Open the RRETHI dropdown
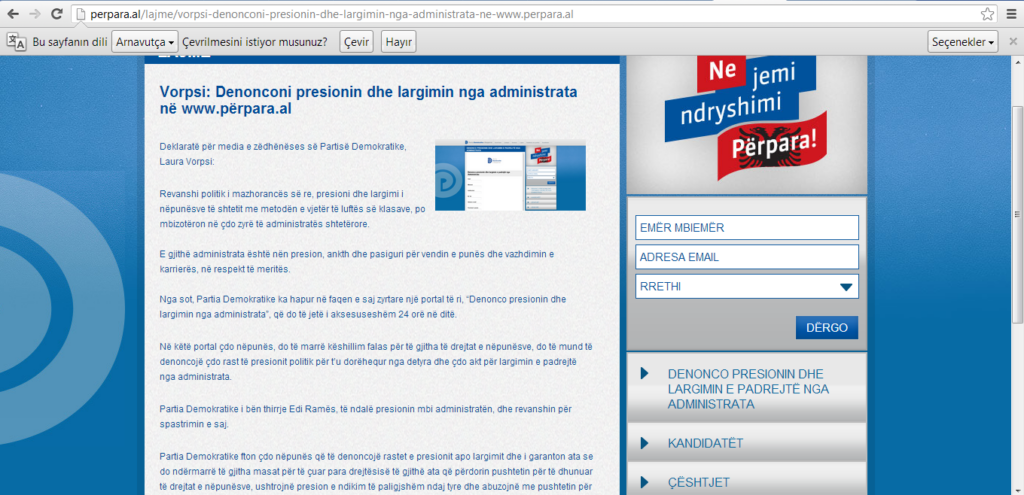The height and width of the screenshot is (495, 1024). tap(746, 287)
